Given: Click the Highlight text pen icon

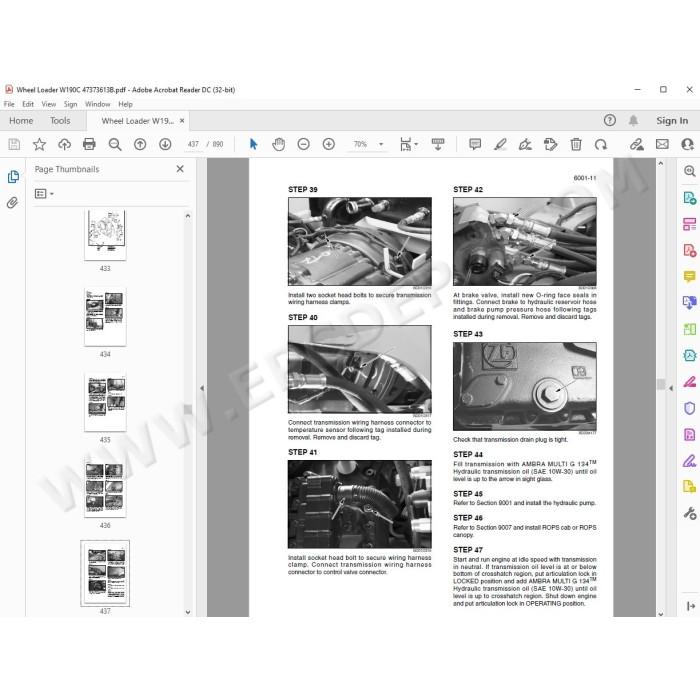Looking at the screenshot, I should click(500, 144).
